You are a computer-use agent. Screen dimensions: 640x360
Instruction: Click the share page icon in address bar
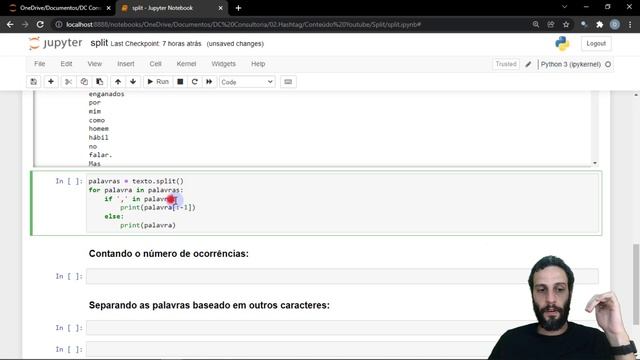(551, 24)
